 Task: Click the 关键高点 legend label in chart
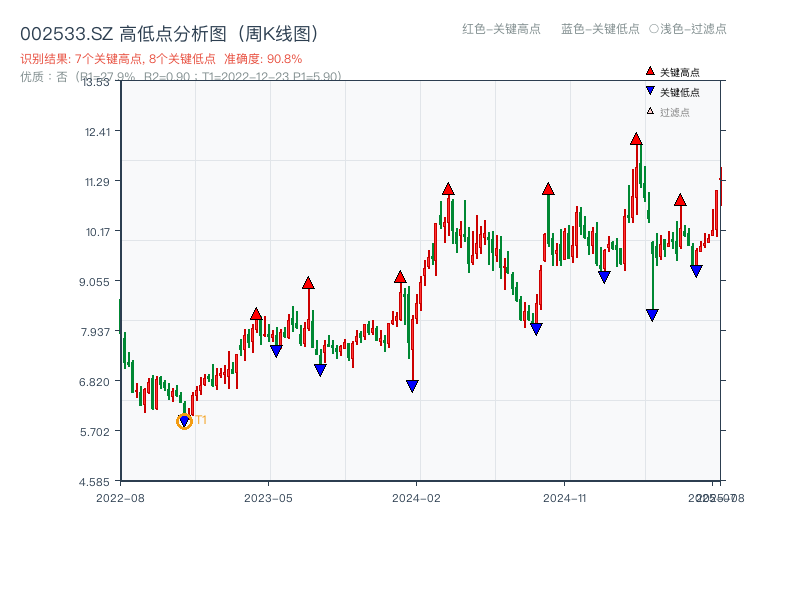[x=680, y=72]
